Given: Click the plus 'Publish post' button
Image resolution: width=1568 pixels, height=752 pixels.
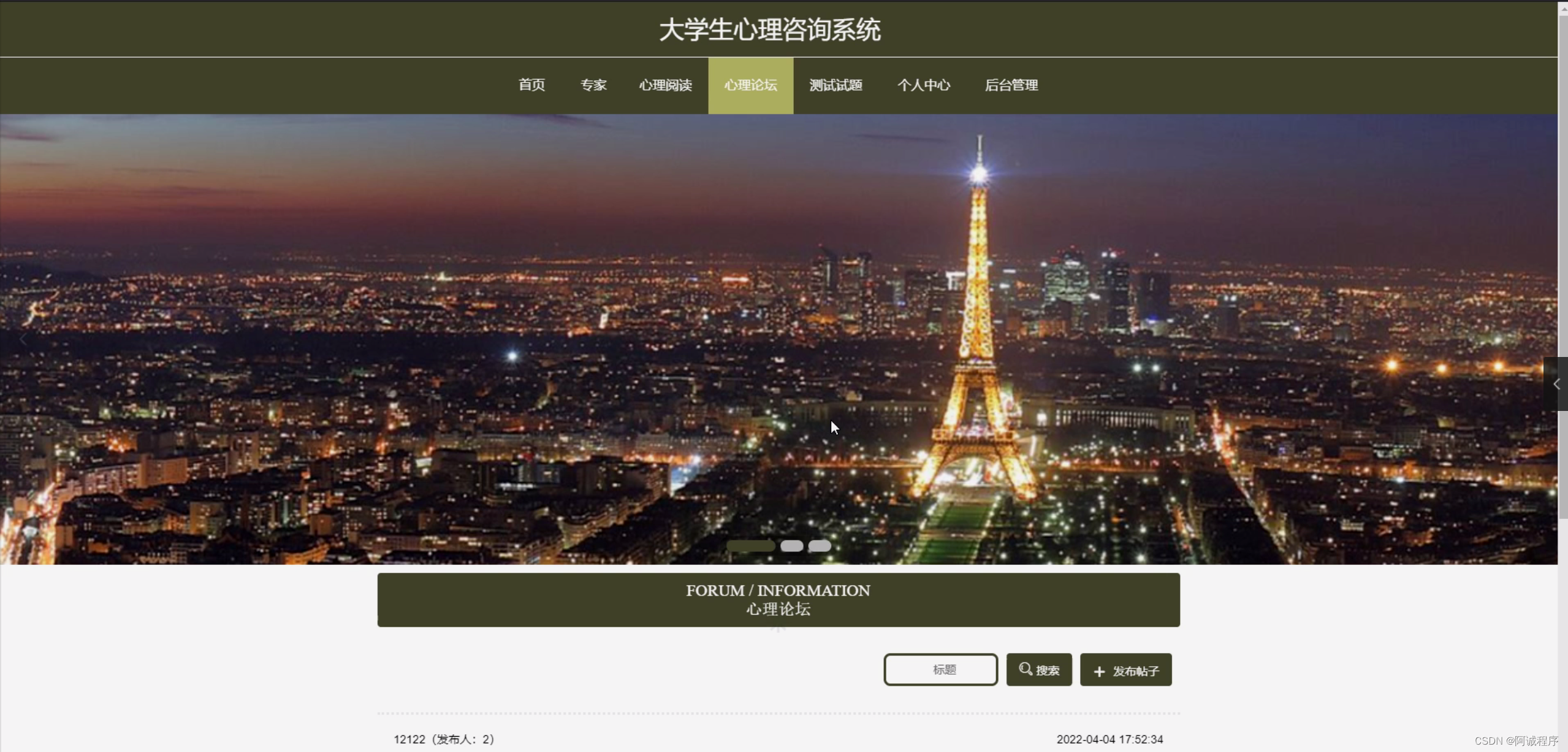Looking at the screenshot, I should coord(1125,670).
